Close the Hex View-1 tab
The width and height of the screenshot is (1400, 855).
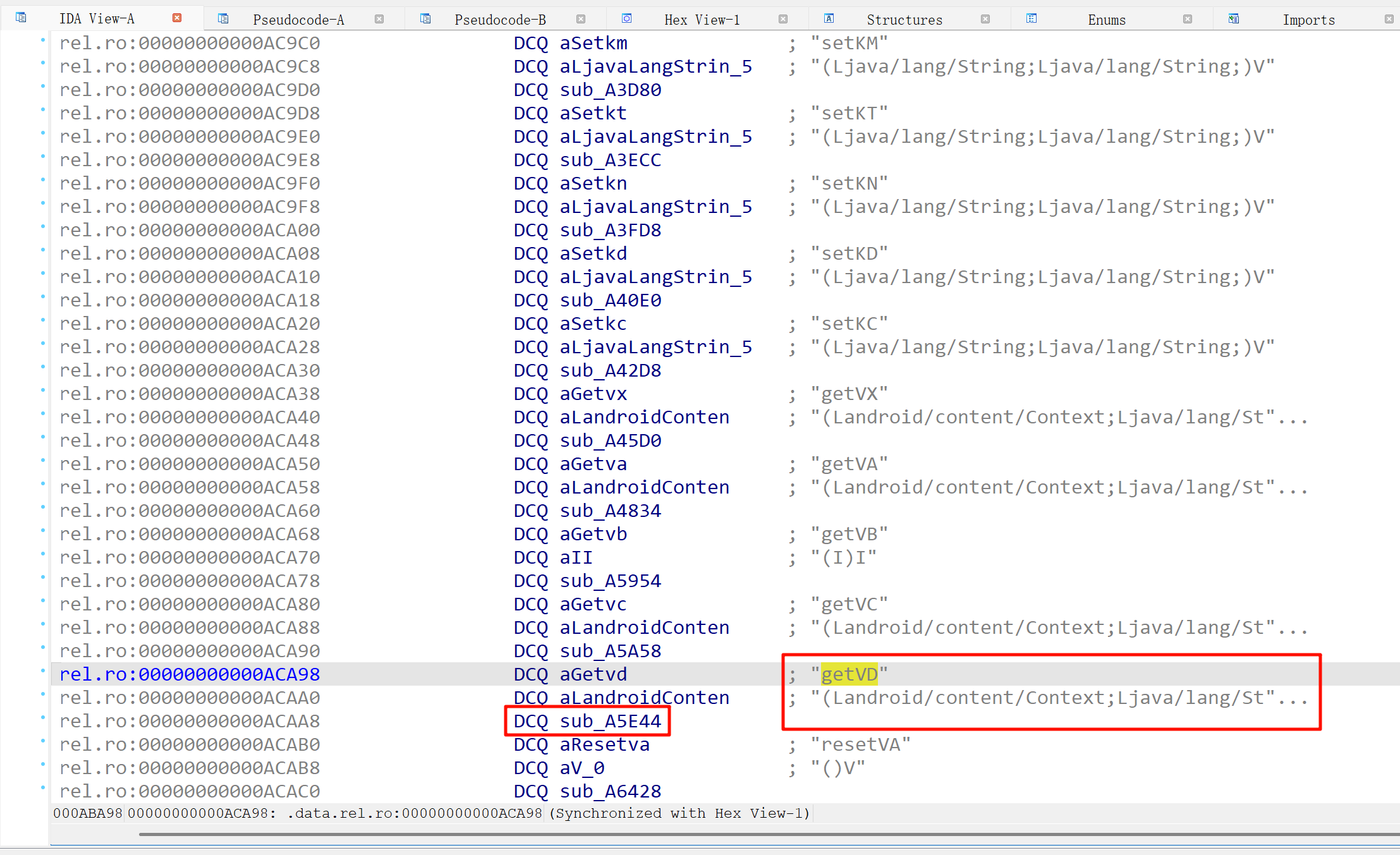[783, 19]
